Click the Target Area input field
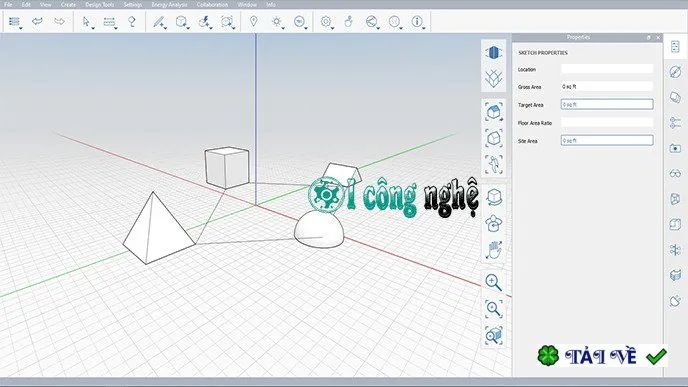This screenshot has height=387, width=688. pos(607,104)
